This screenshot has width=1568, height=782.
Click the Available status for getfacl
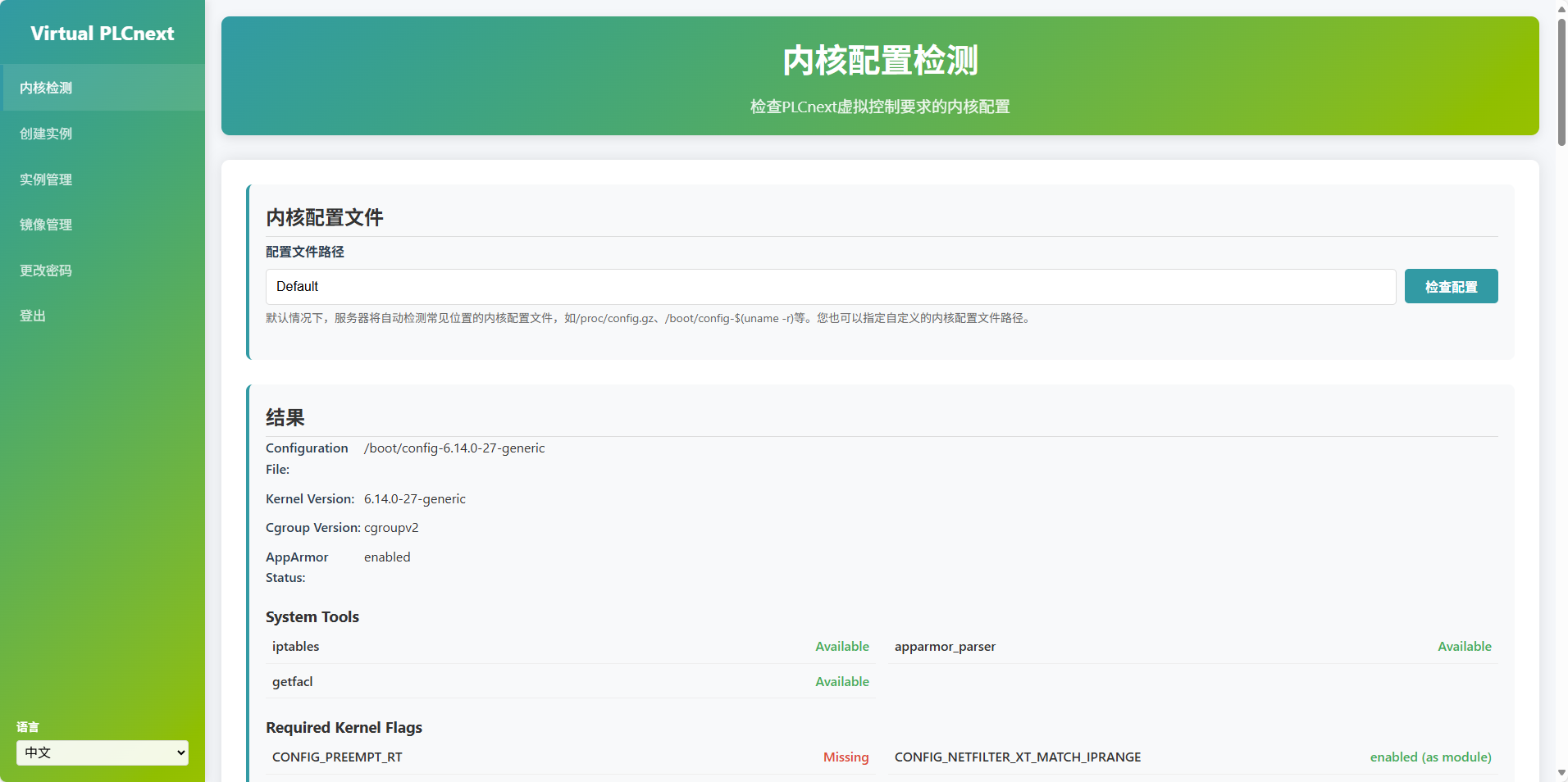(x=842, y=682)
